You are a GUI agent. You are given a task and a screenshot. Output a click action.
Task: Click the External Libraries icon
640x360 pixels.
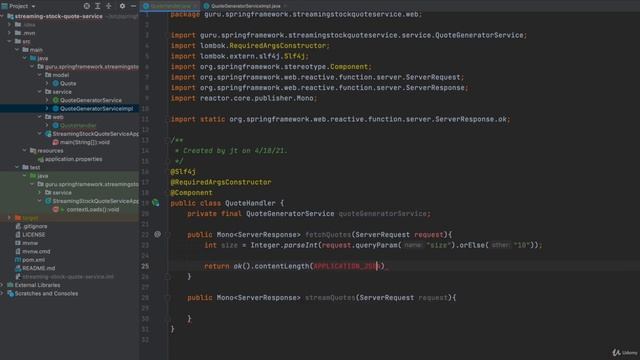tap(10, 285)
